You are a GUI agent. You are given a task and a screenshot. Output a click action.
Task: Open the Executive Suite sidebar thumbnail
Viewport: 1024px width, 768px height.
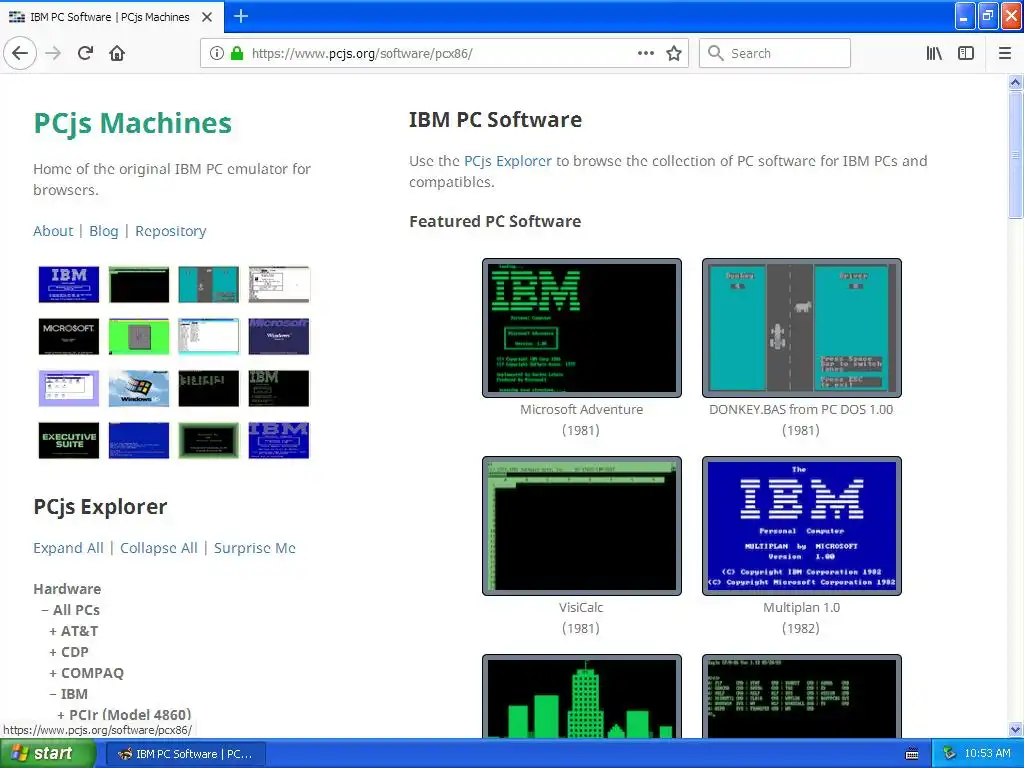(x=69, y=440)
